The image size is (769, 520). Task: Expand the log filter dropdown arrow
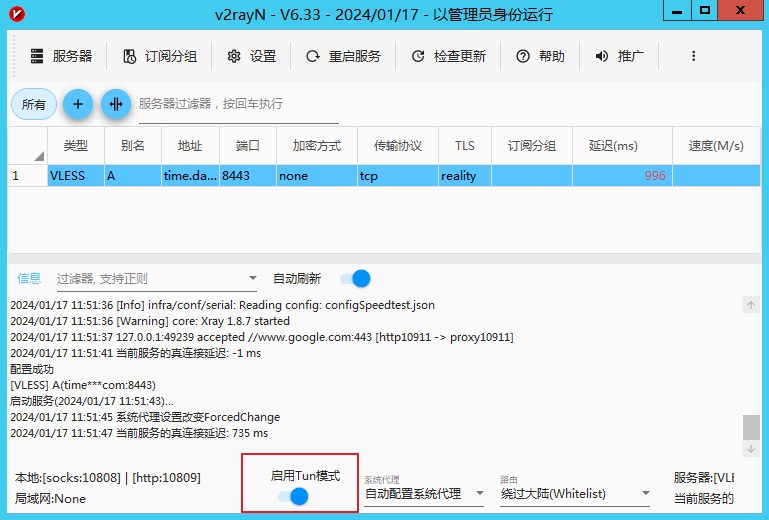[253, 278]
